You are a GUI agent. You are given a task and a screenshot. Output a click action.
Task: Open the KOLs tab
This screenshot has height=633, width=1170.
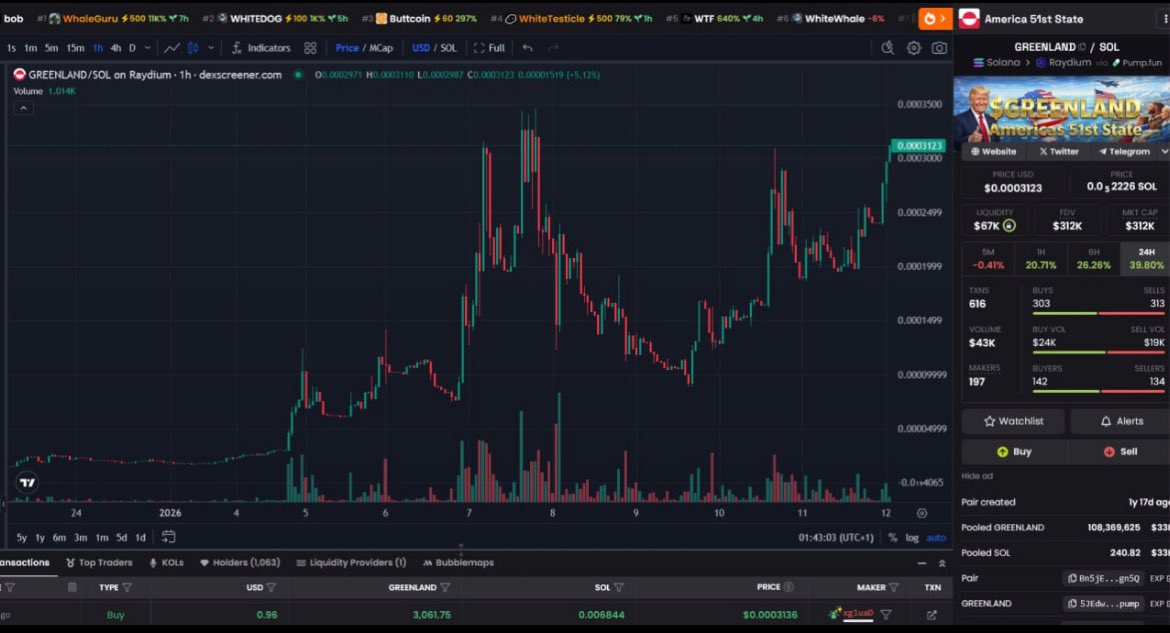click(166, 563)
